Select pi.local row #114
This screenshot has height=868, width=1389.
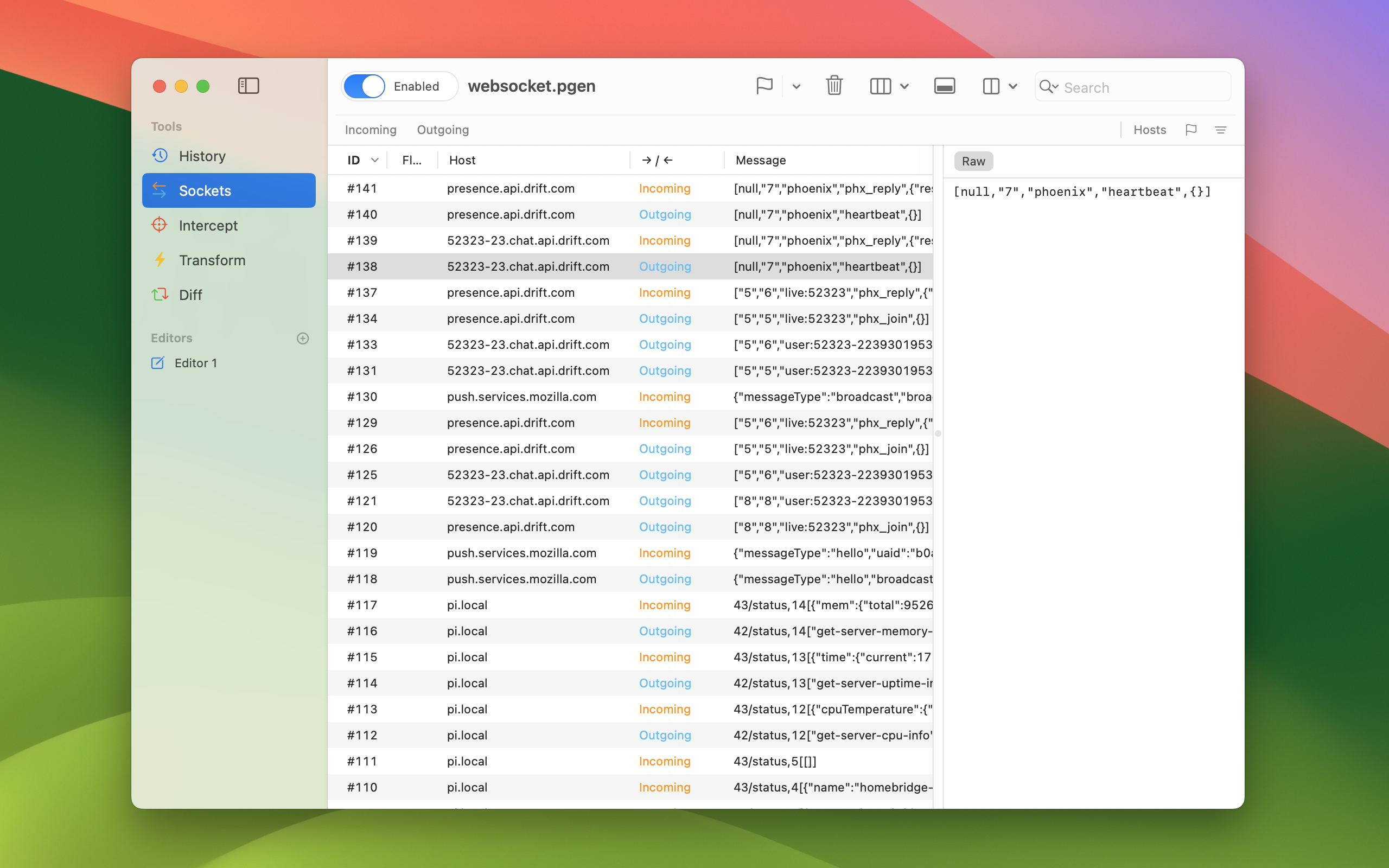pos(629,682)
